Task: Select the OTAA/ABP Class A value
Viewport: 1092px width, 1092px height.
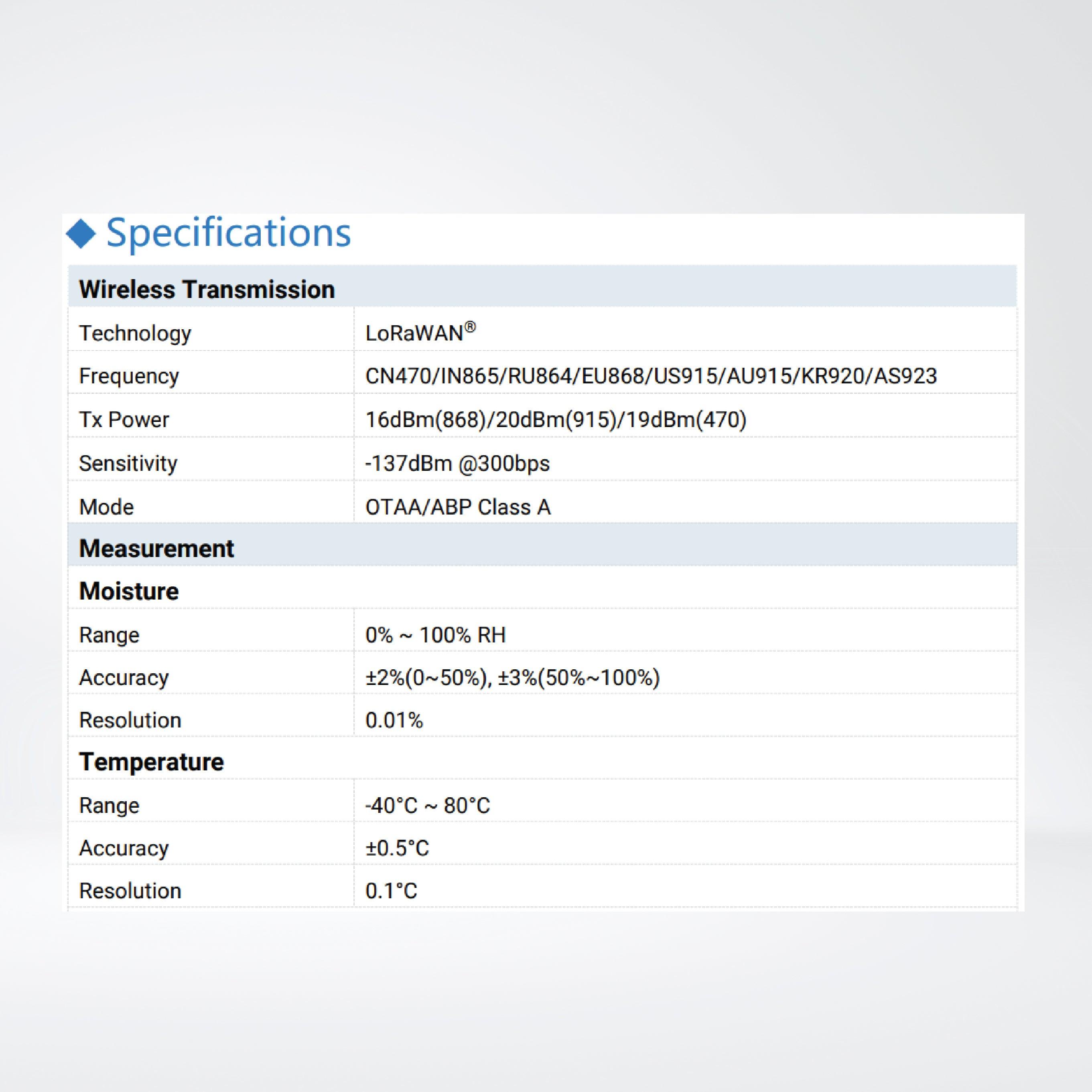Action: pyautogui.click(x=458, y=507)
